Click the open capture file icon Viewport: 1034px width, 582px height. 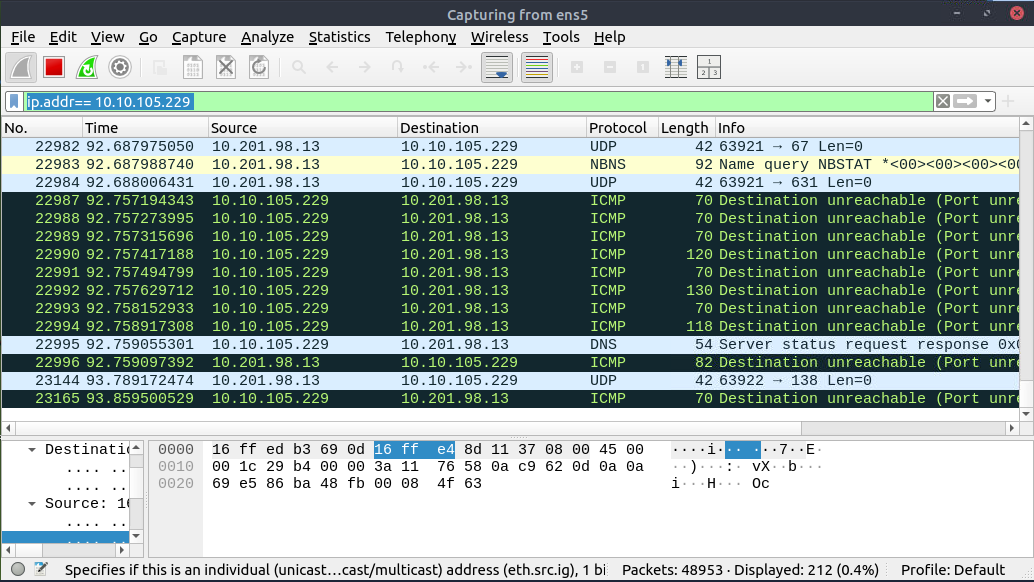(160, 67)
